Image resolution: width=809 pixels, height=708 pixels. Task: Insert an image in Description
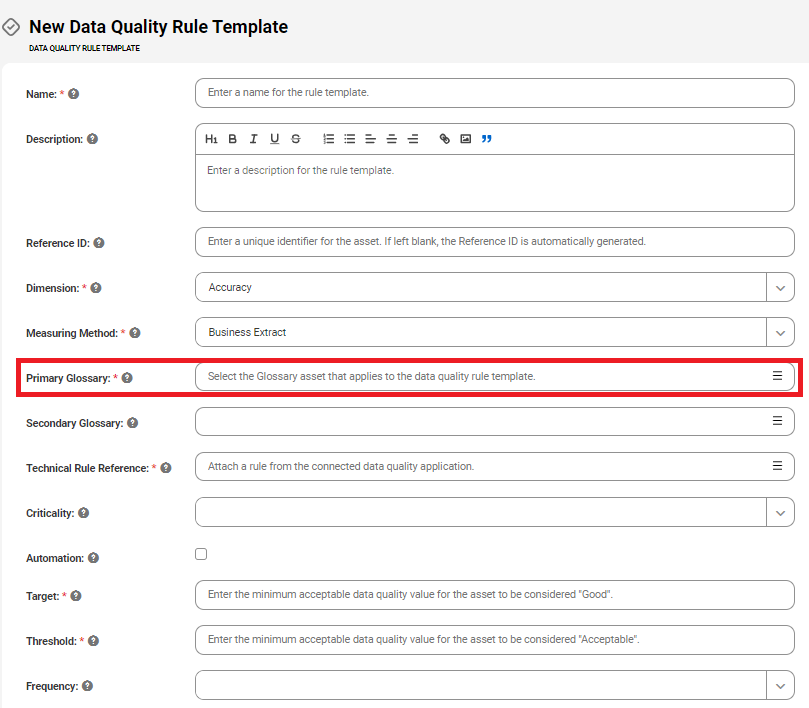(x=465, y=139)
